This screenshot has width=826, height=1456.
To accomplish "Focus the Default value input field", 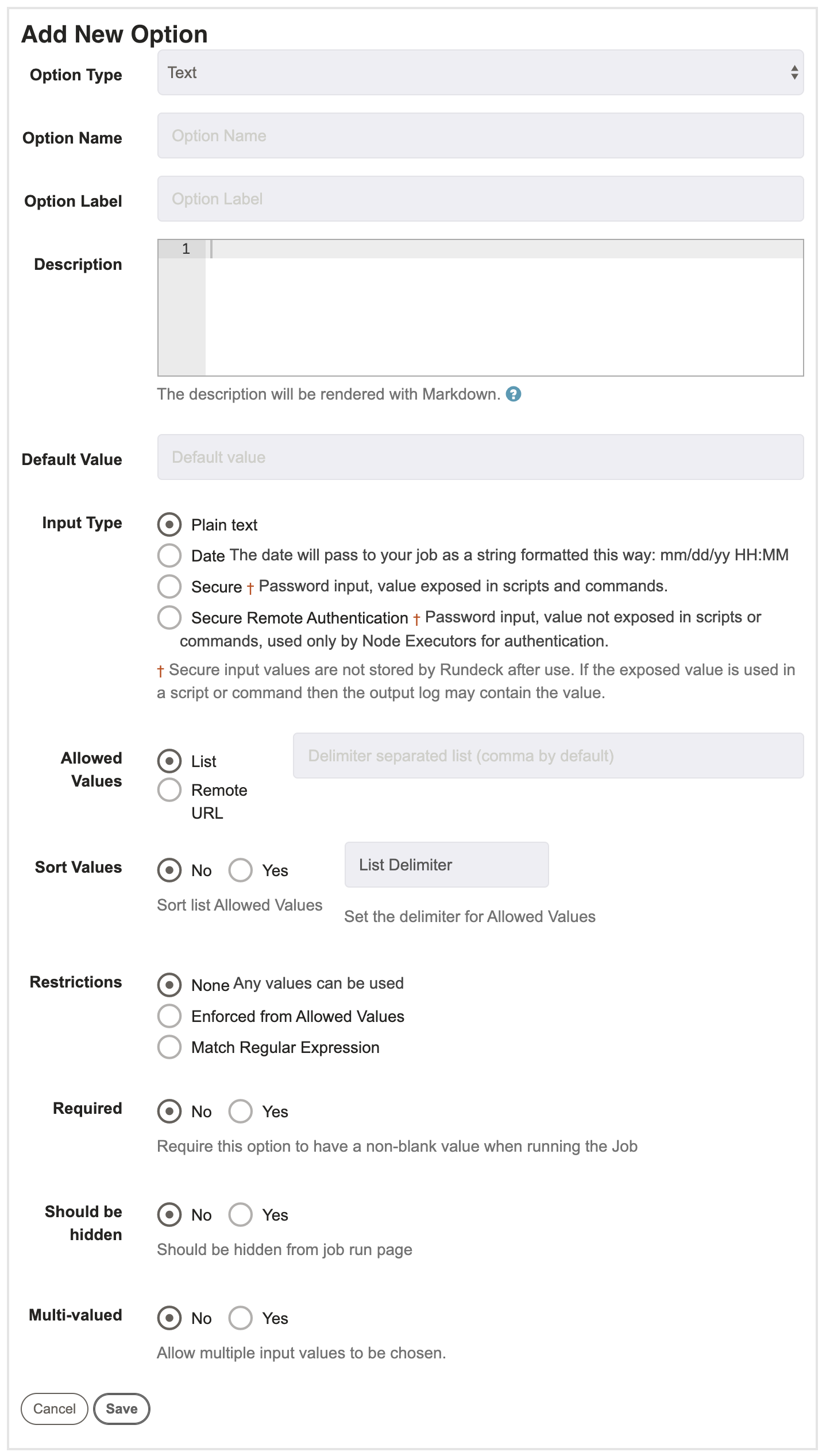I will tap(480, 457).
